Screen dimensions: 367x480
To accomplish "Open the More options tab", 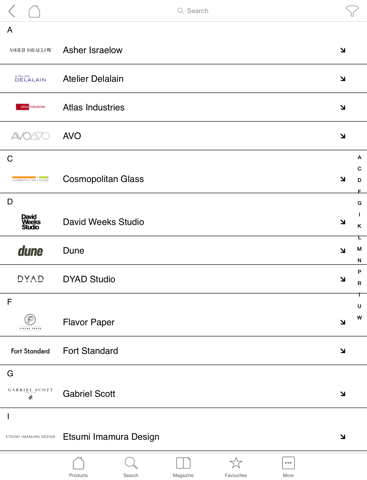I will point(288,467).
